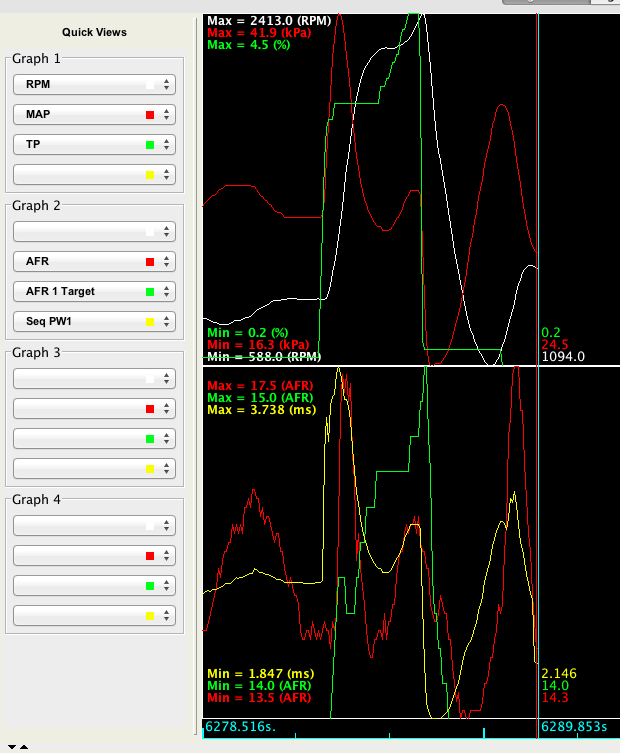Click the red color swatch beside MAP
The image size is (620, 753).
tap(150, 115)
